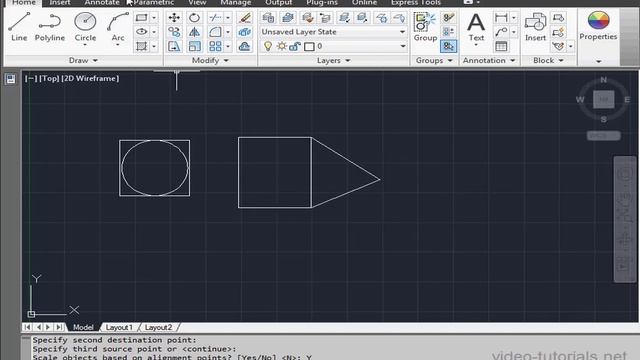640x360 pixels.
Task: Choose the Fillet tool
Action: click(x=215, y=32)
